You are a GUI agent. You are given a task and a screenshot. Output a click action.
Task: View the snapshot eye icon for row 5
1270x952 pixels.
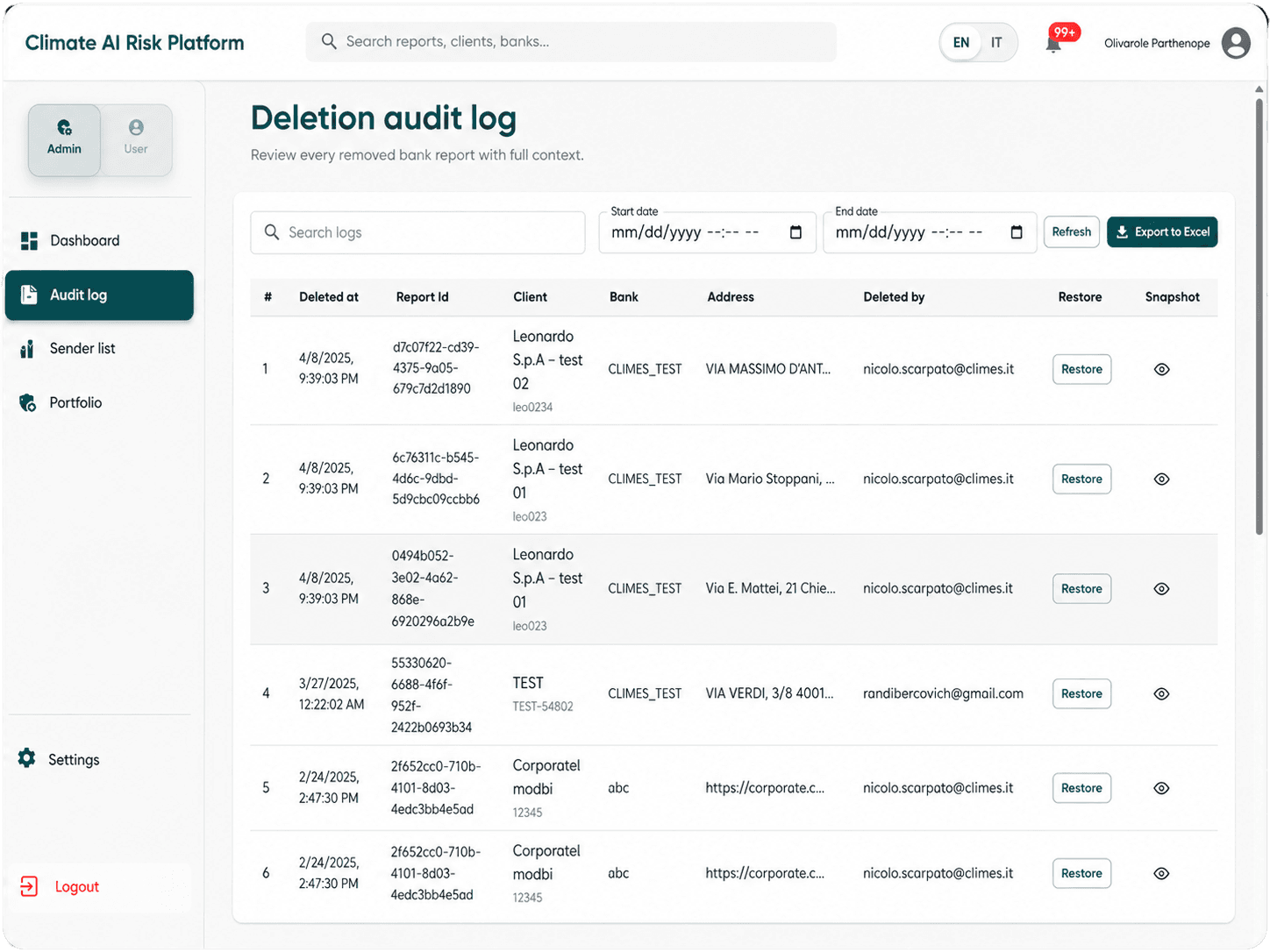1161,788
